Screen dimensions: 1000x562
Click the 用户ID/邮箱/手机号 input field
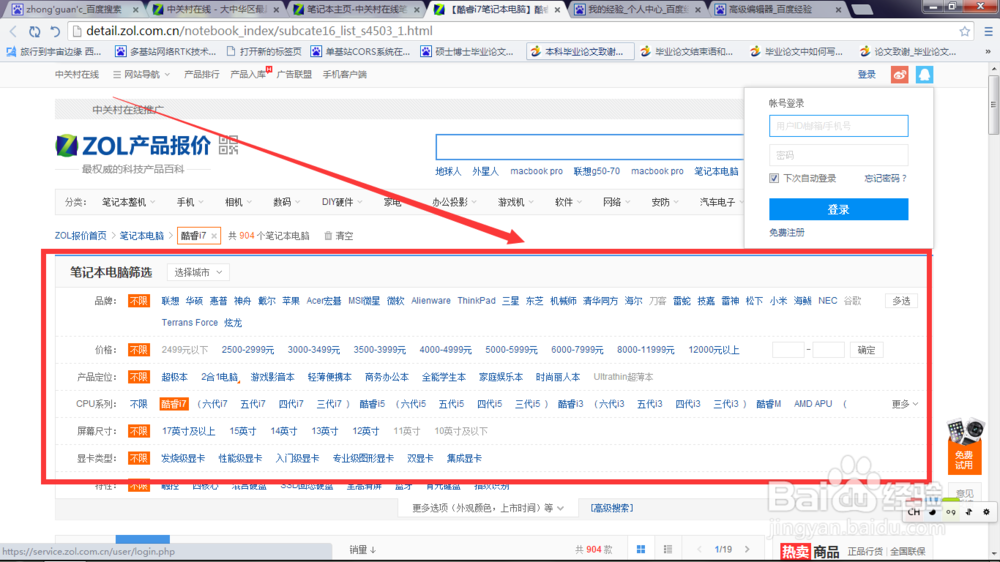click(838, 126)
